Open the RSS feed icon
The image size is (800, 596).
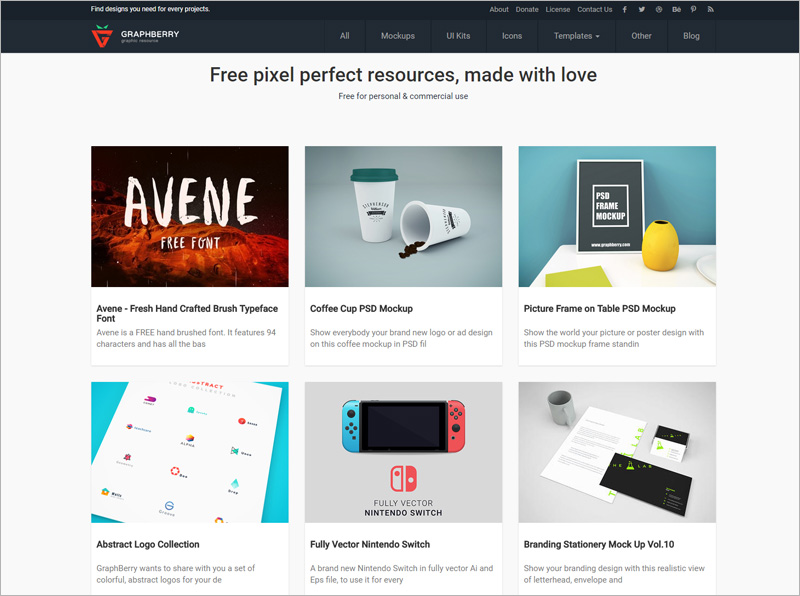[x=710, y=9]
